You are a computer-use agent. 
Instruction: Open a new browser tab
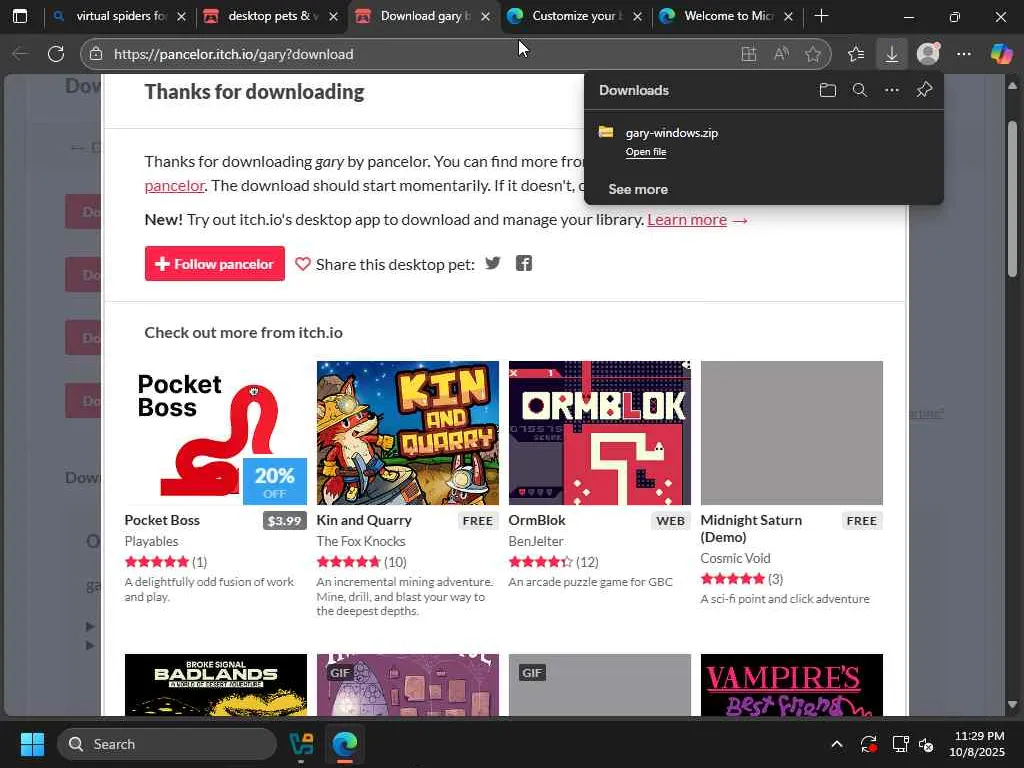822,16
